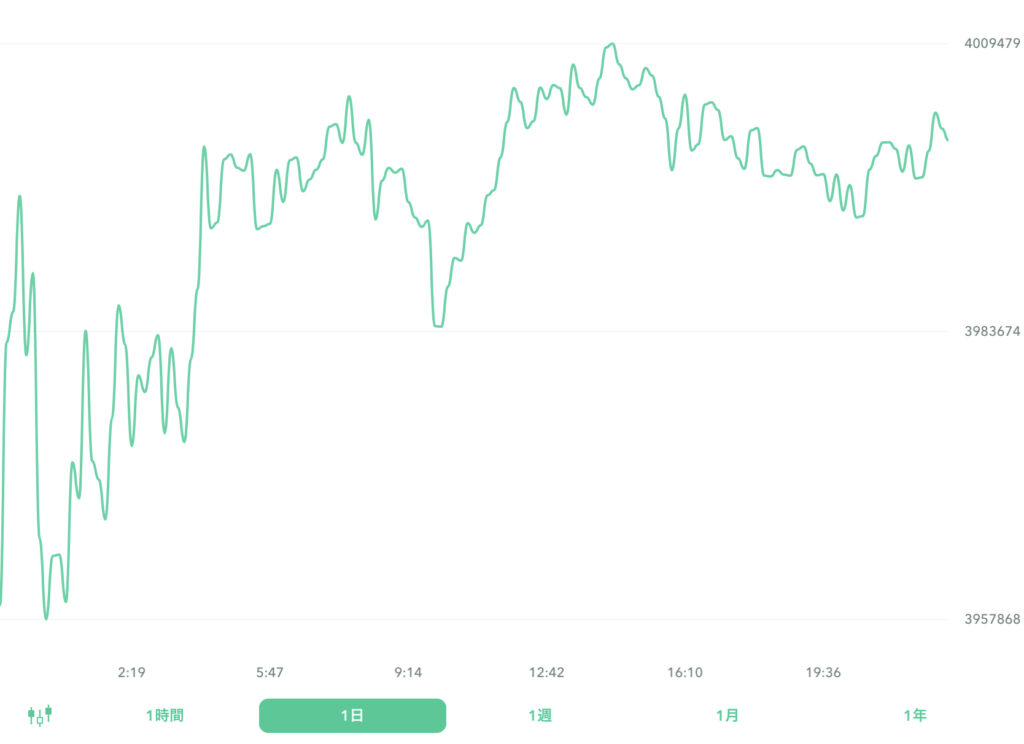The image size is (1024, 744).
Task: Switch to candlestick chart view icon
Action: 40,715
